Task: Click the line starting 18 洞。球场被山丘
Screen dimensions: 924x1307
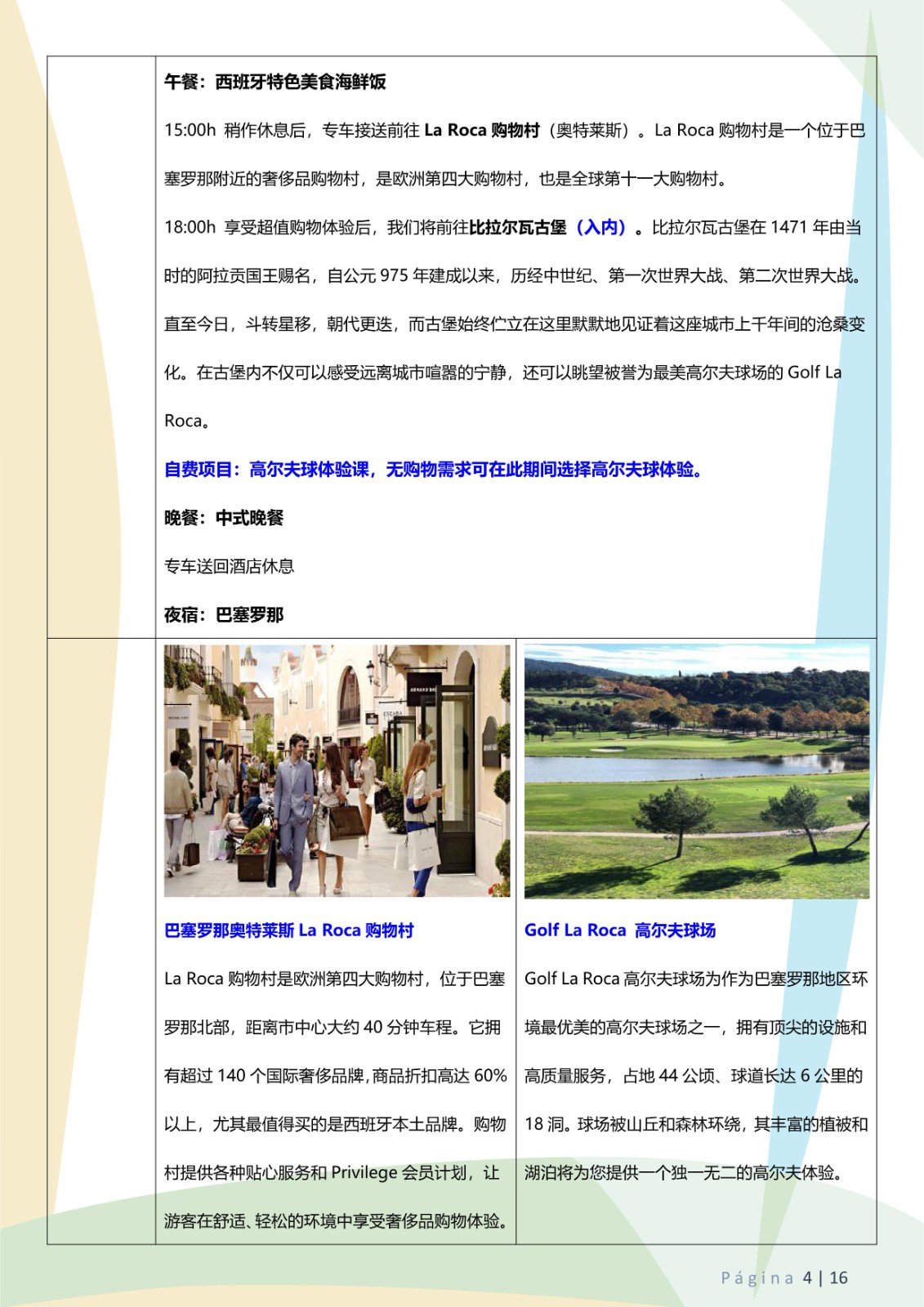Action: tap(696, 1125)
